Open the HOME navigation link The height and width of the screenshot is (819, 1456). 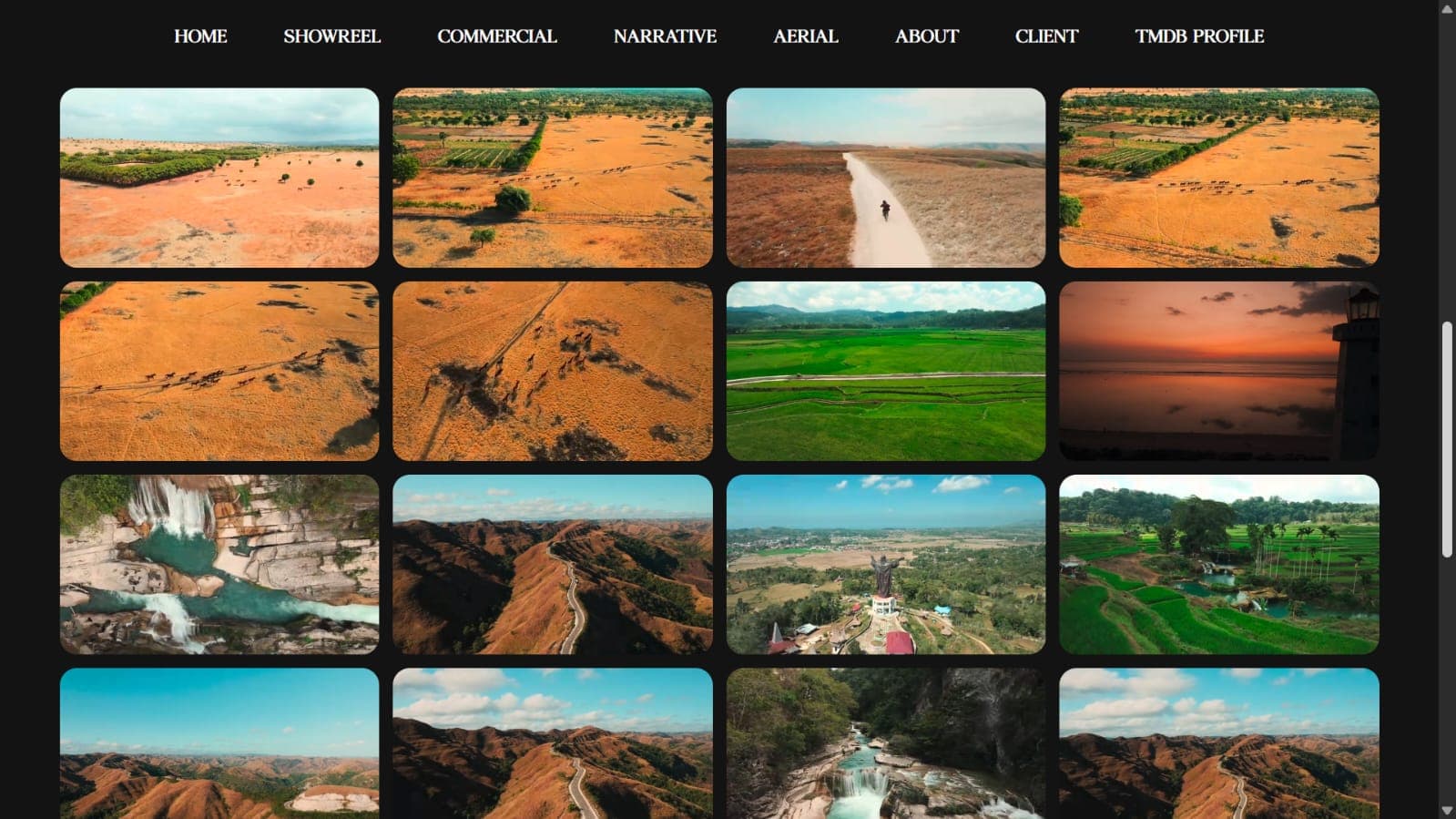200,36
